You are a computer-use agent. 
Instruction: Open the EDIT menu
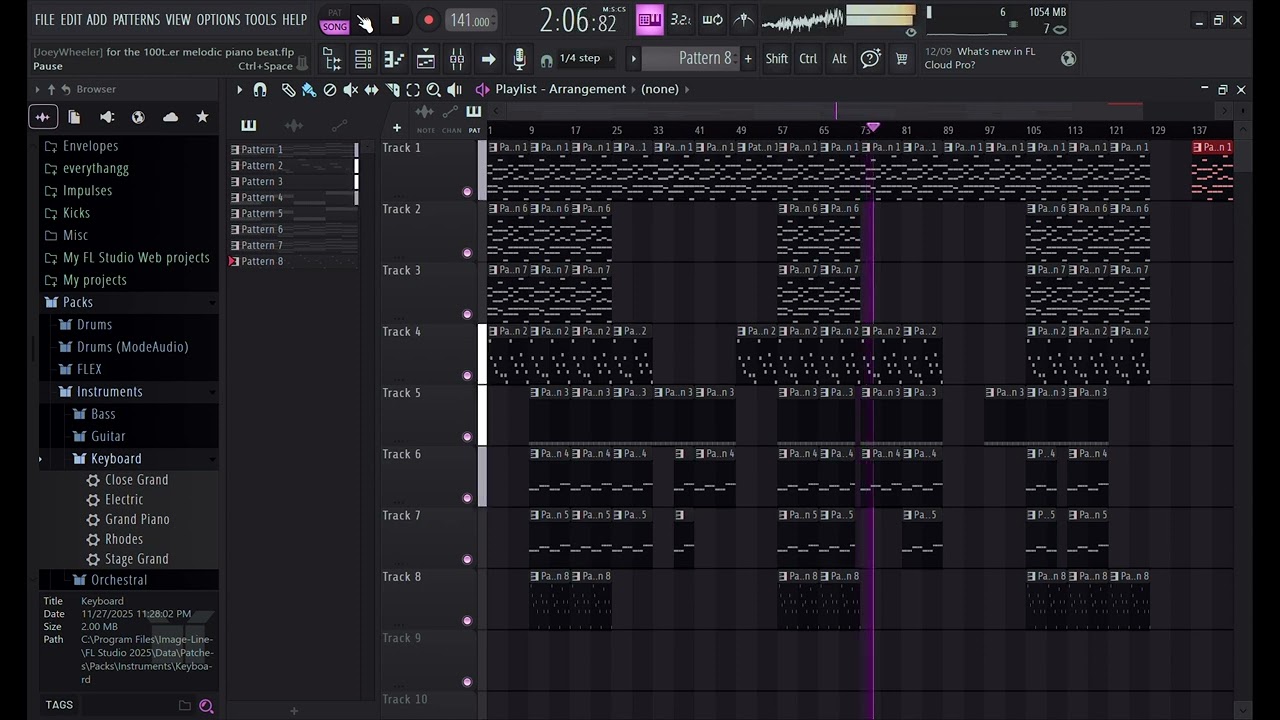[71, 20]
